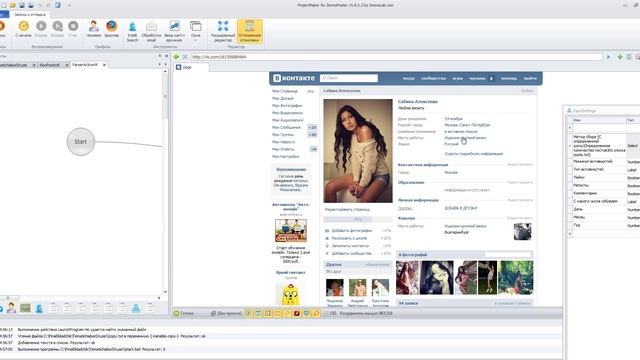640x360 pixels.
Task: Click "Добавить фотографии" suggestion
Action: [x=352, y=231]
